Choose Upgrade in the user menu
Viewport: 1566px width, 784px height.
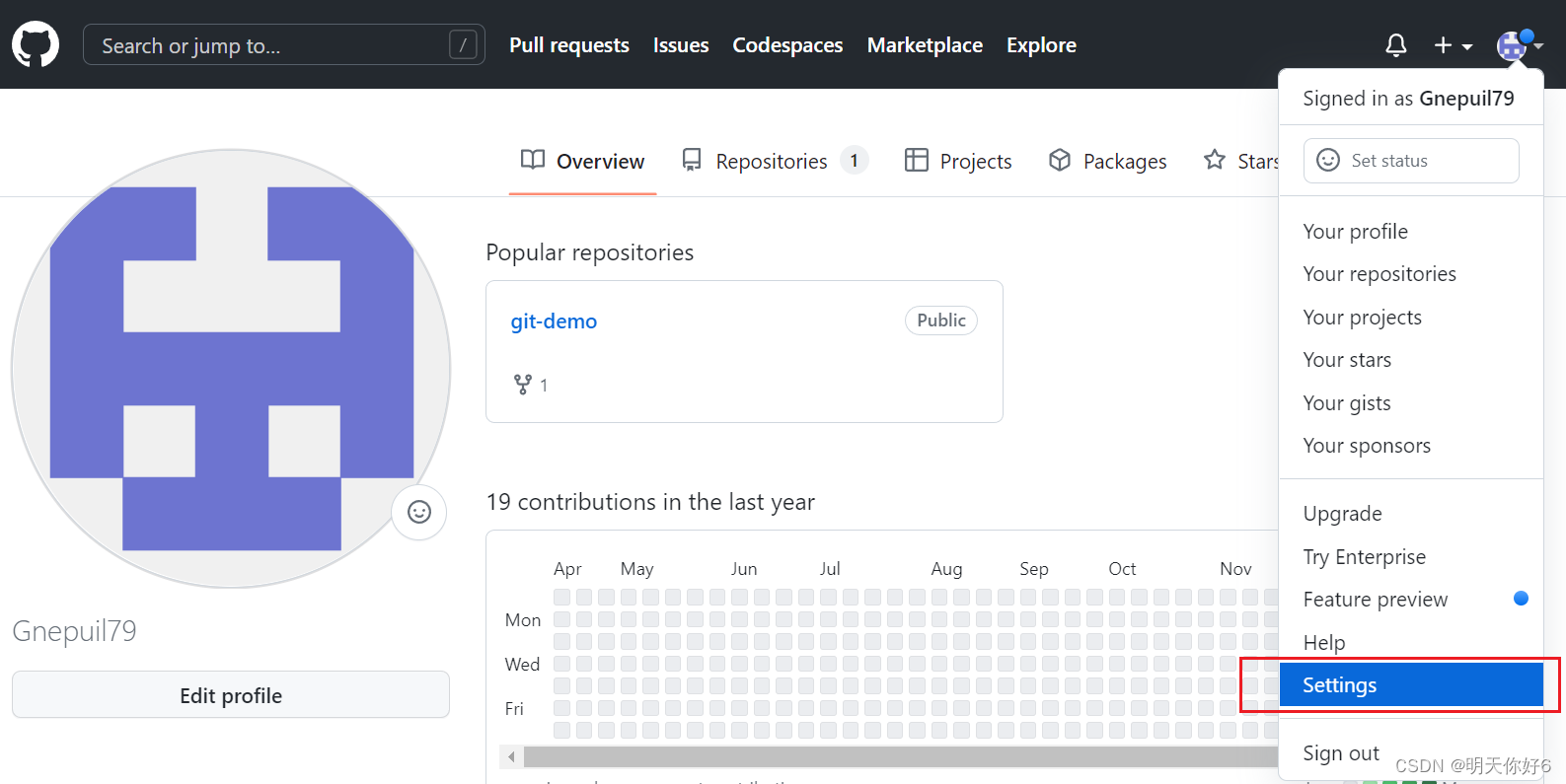(1411, 514)
